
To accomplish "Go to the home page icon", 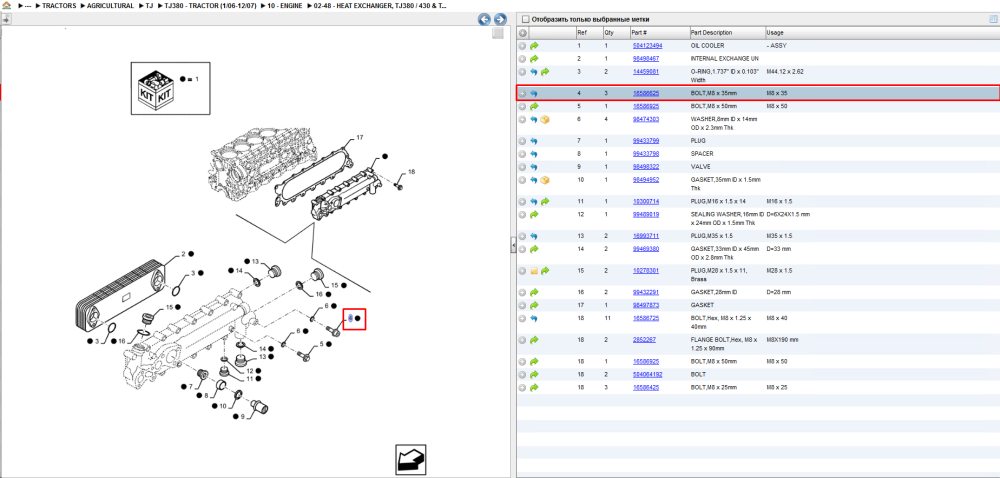I will tap(6, 5).
